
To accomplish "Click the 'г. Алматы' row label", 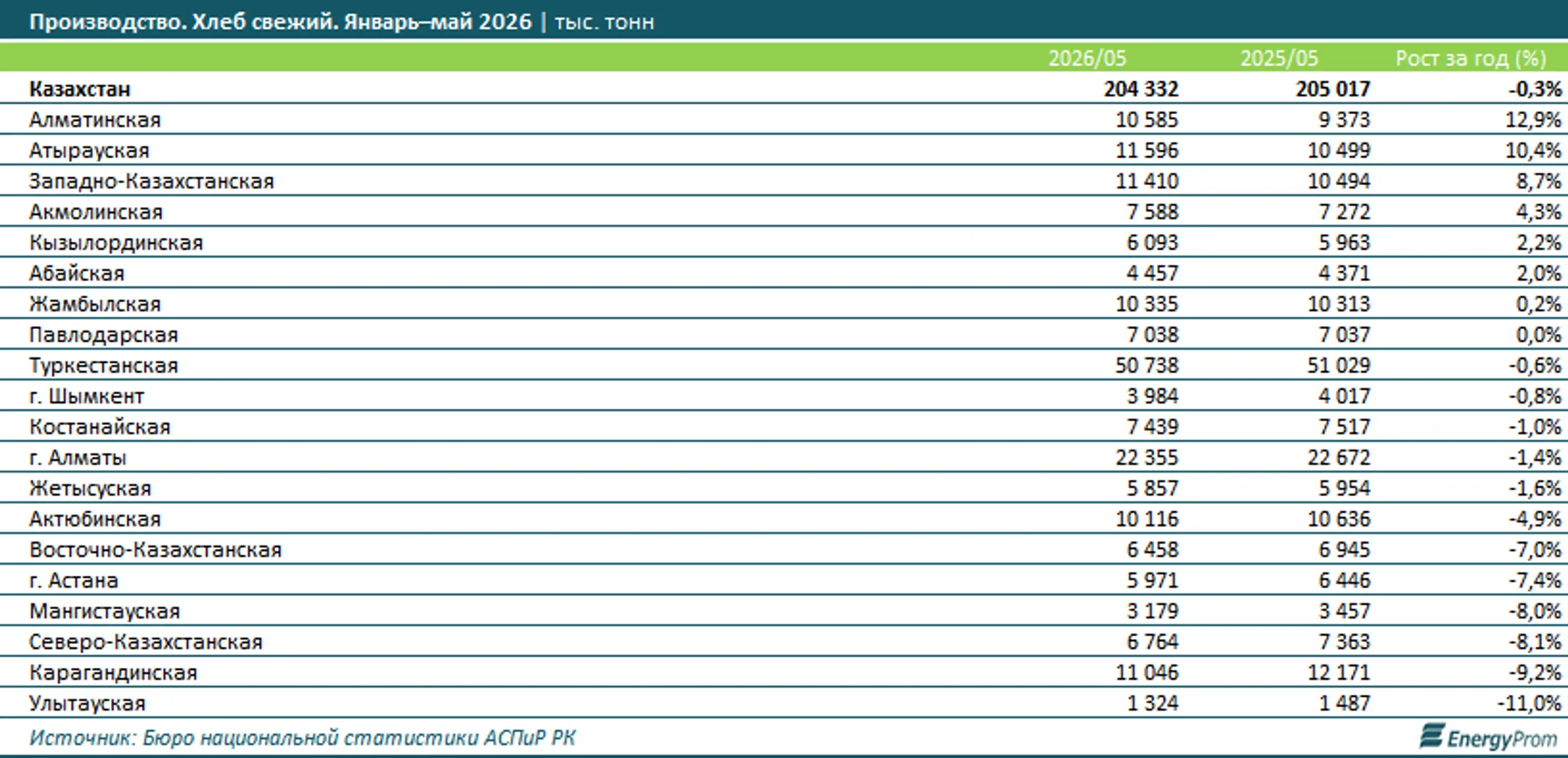I will [x=78, y=457].
